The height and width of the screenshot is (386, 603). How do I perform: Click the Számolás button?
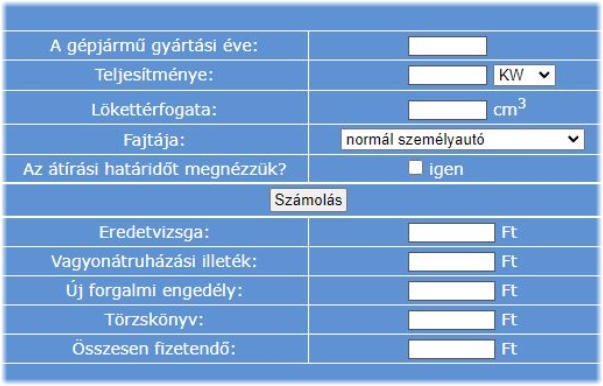(308, 200)
